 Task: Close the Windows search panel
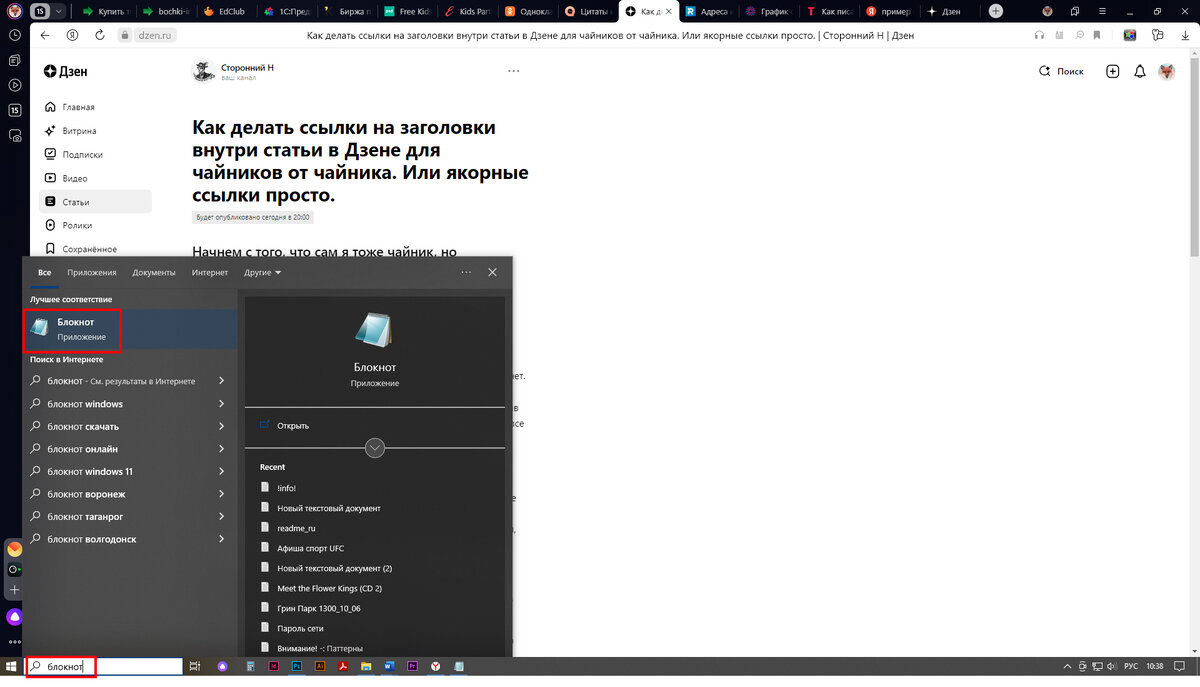[x=492, y=272]
